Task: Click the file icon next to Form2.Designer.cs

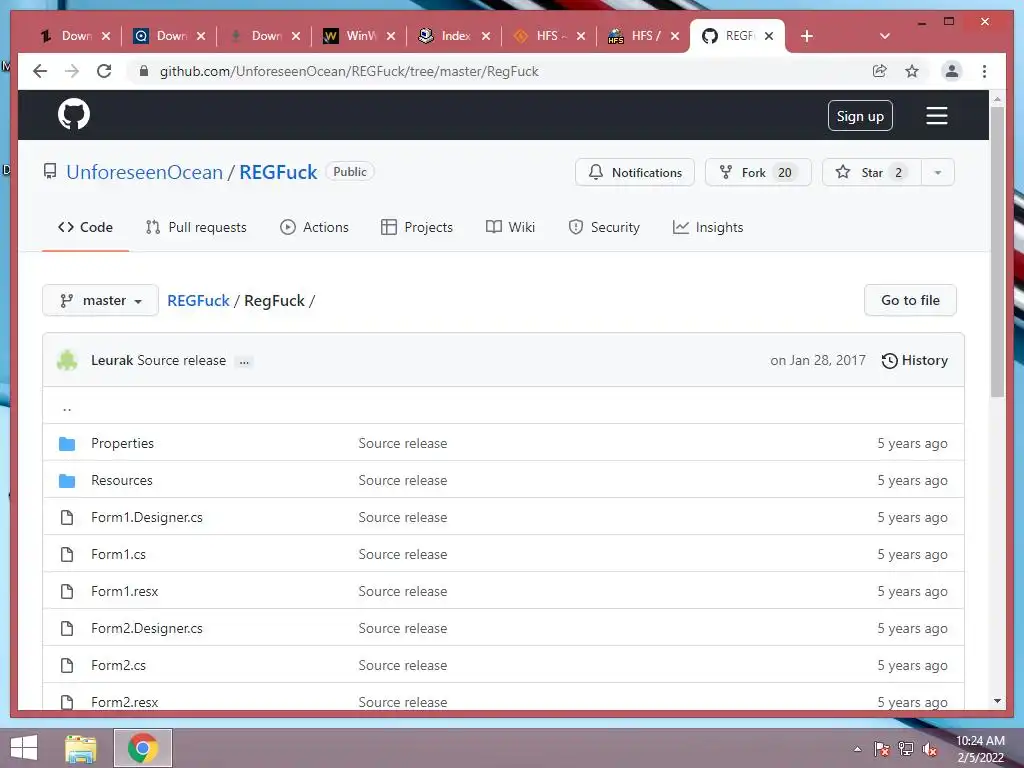Action: click(67, 628)
